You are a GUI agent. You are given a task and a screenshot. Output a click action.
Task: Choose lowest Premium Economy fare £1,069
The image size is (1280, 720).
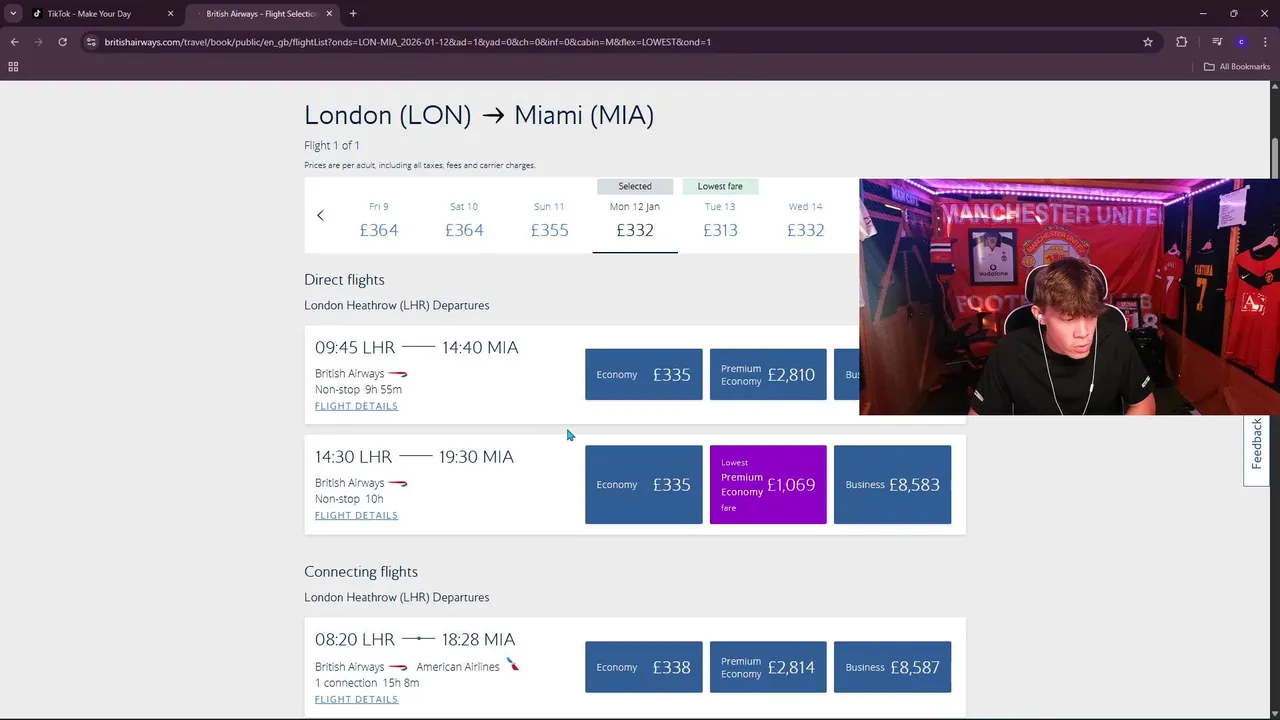point(768,484)
